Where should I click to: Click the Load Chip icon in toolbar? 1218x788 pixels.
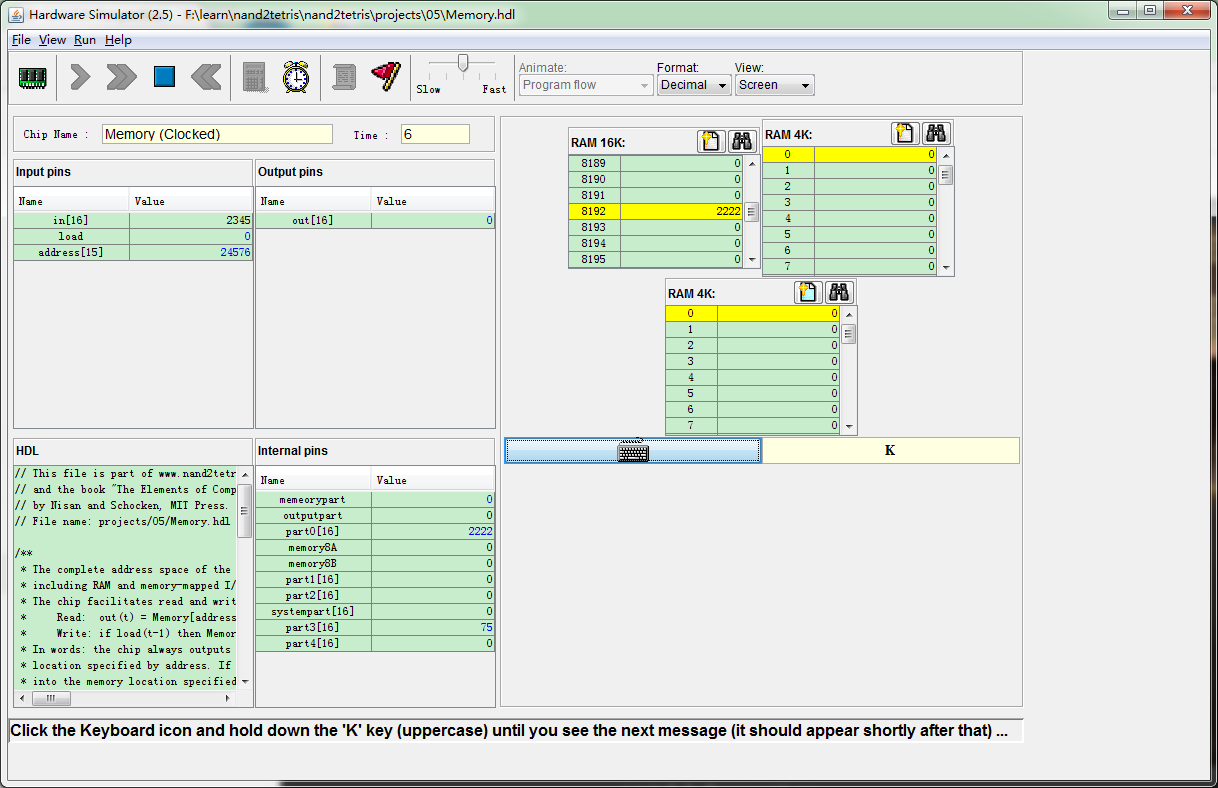pyautogui.click(x=33, y=77)
